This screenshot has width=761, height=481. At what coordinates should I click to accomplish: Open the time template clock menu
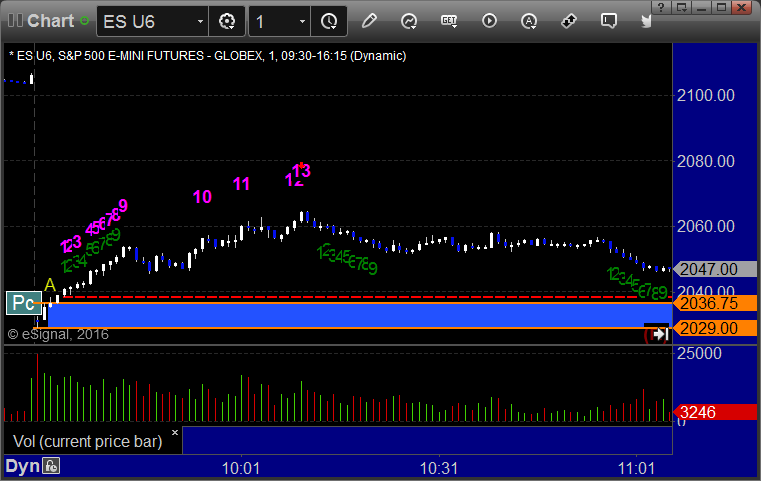coord(329,21)
